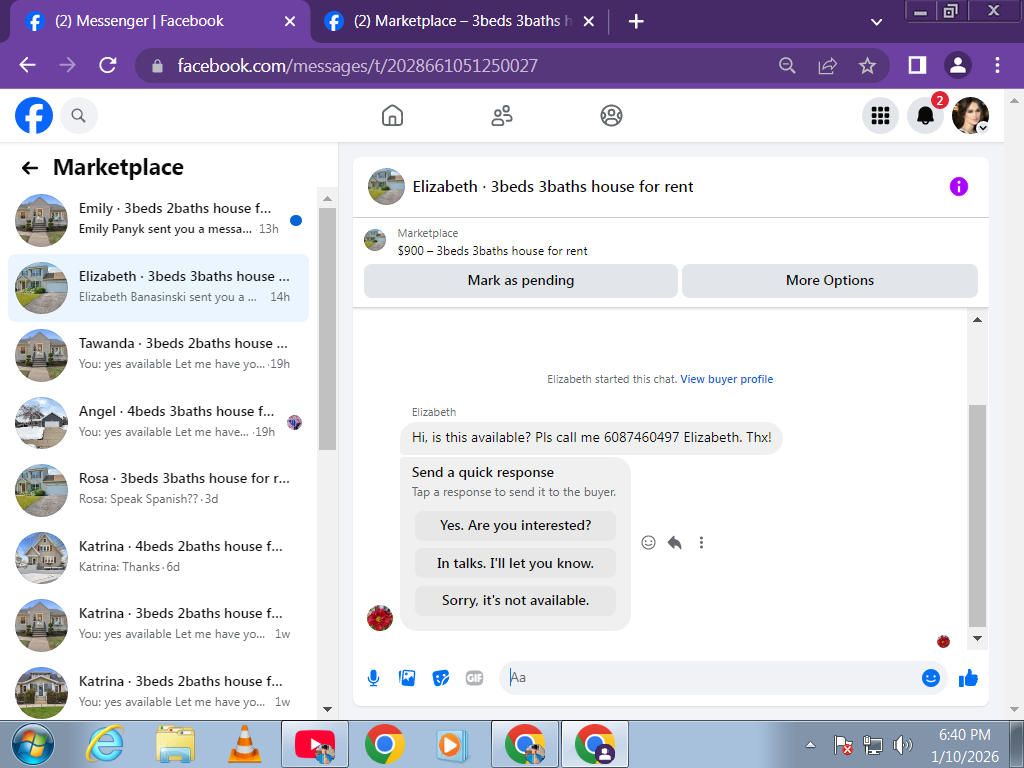
Task: Open the Friends icon in top nav
Action: pos(502,116)
